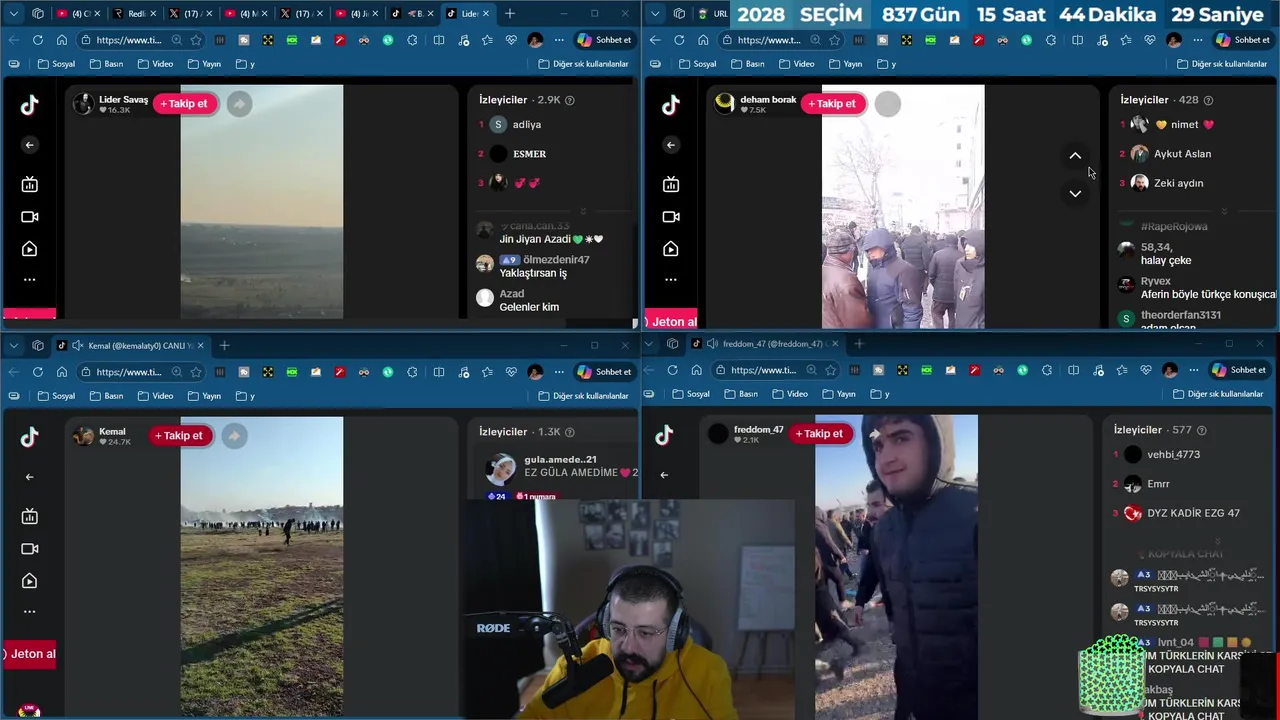
Task: Go back using arrow in freddom_47 TikTok sidebar
Action: point(664,475)
